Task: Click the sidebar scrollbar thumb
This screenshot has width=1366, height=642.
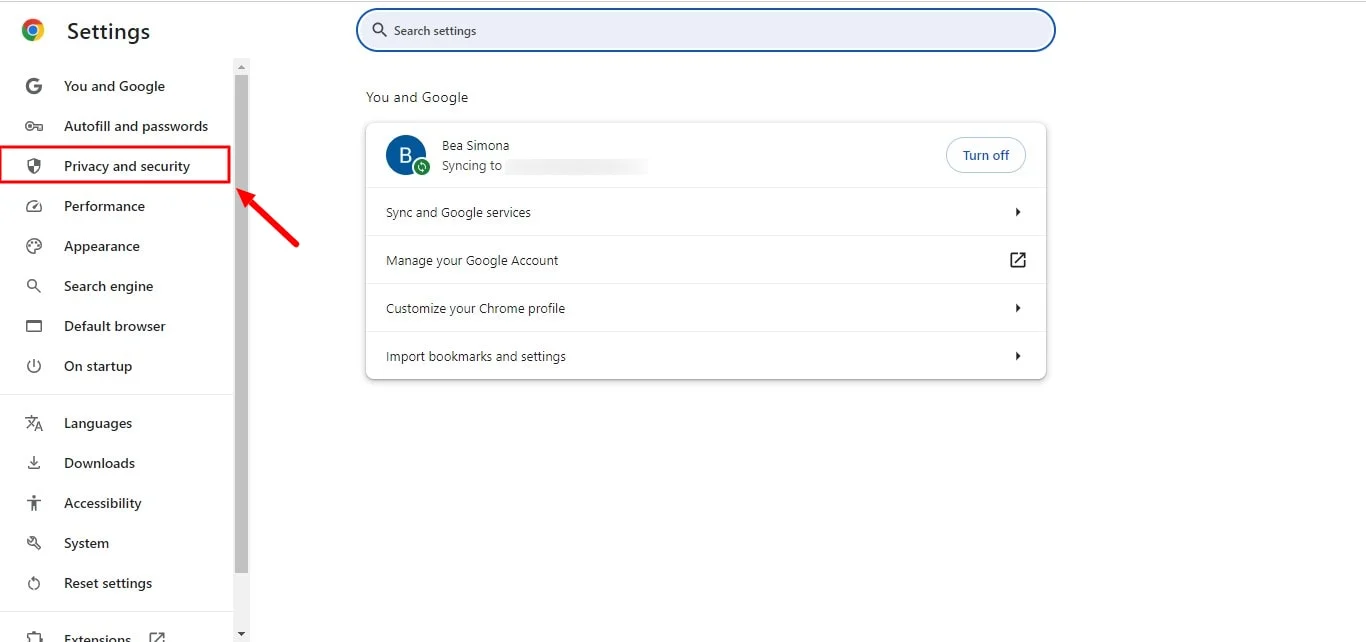Action: 241,324
